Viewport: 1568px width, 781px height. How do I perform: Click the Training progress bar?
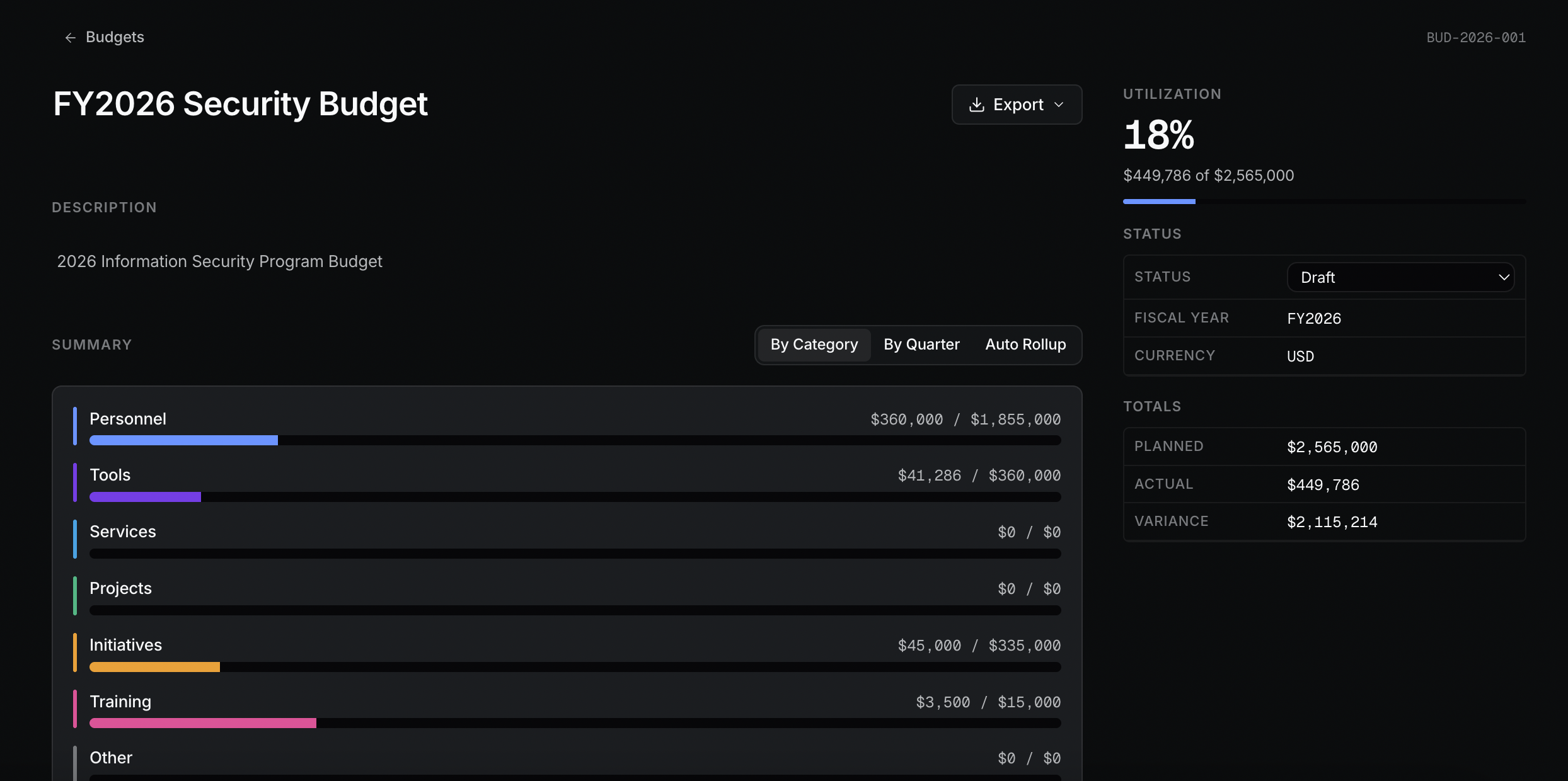575,723
